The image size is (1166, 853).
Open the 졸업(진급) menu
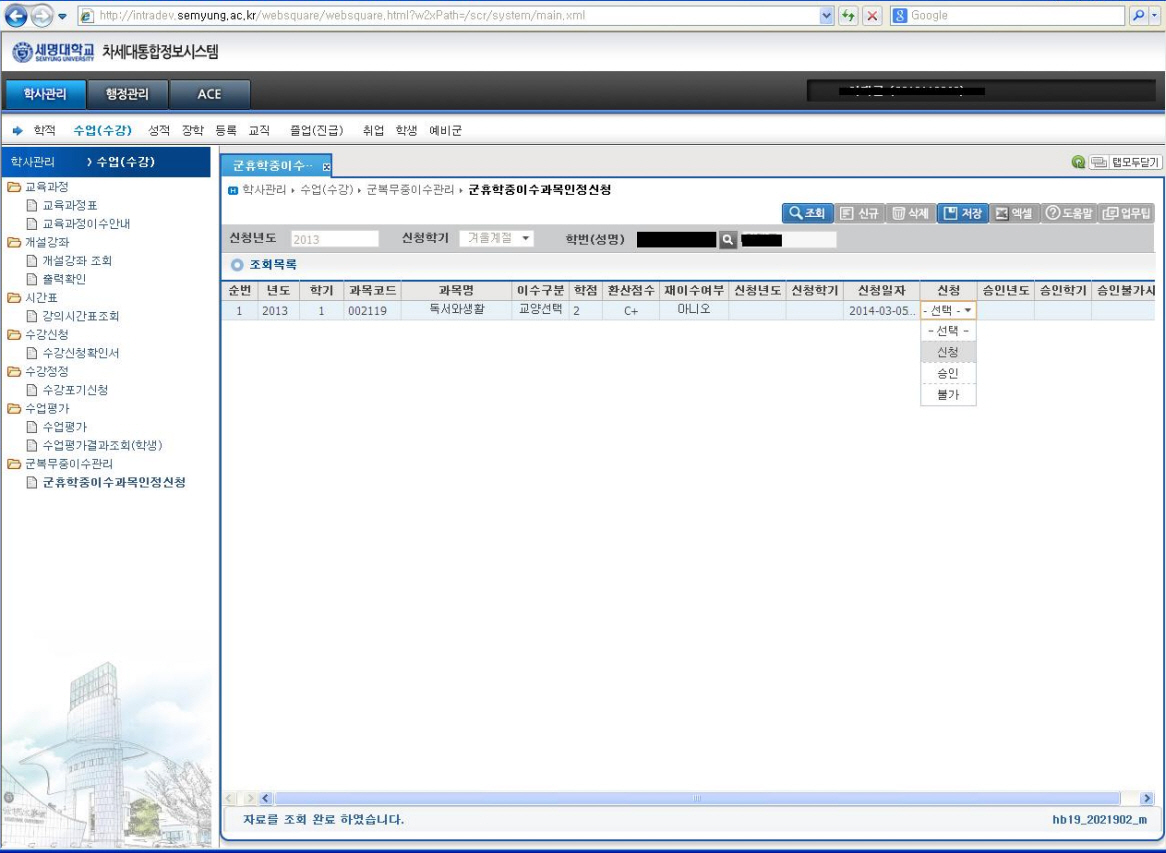pyautogui.click(x=317, y=131)
